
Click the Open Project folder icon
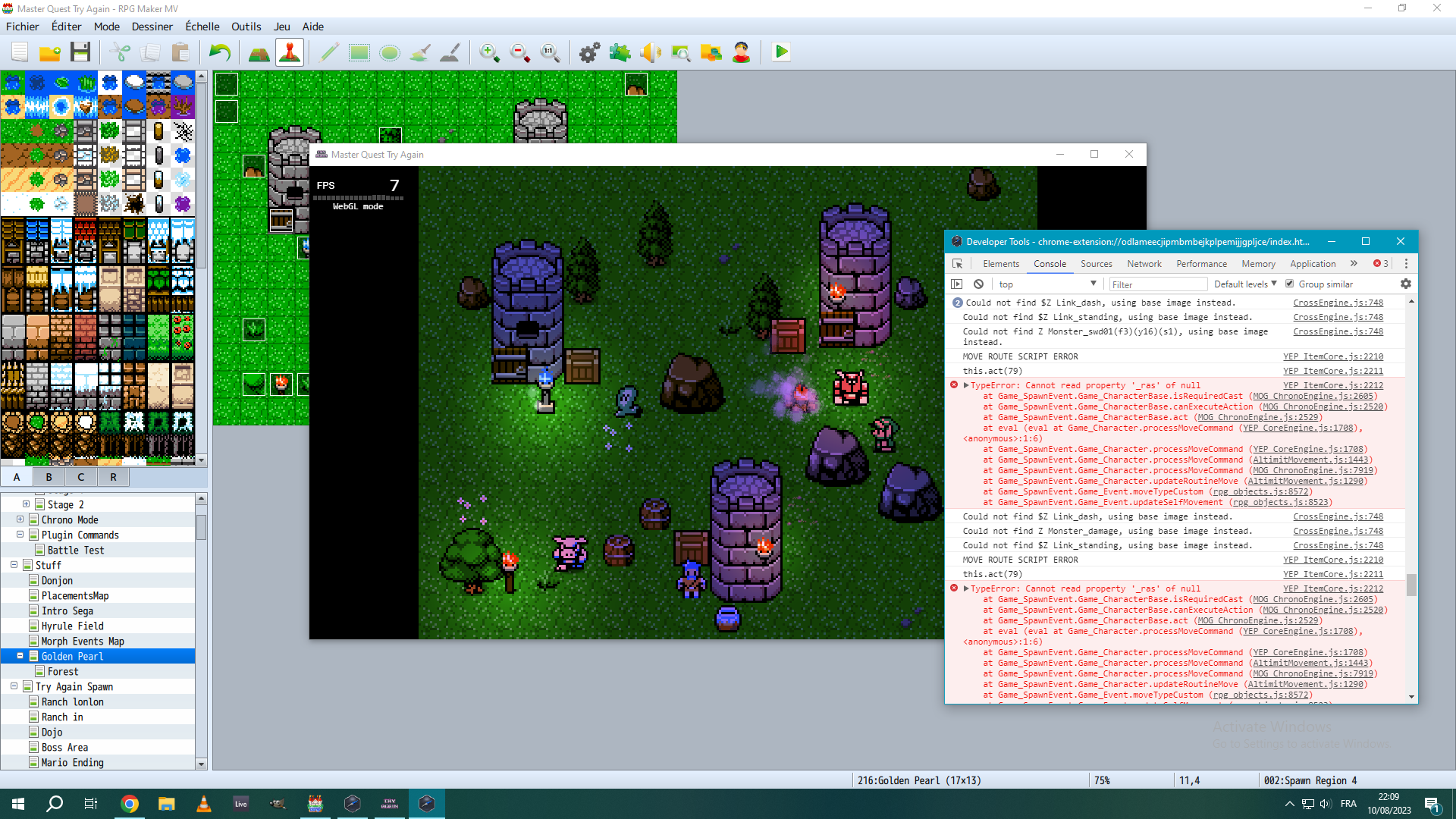[50, 52]
